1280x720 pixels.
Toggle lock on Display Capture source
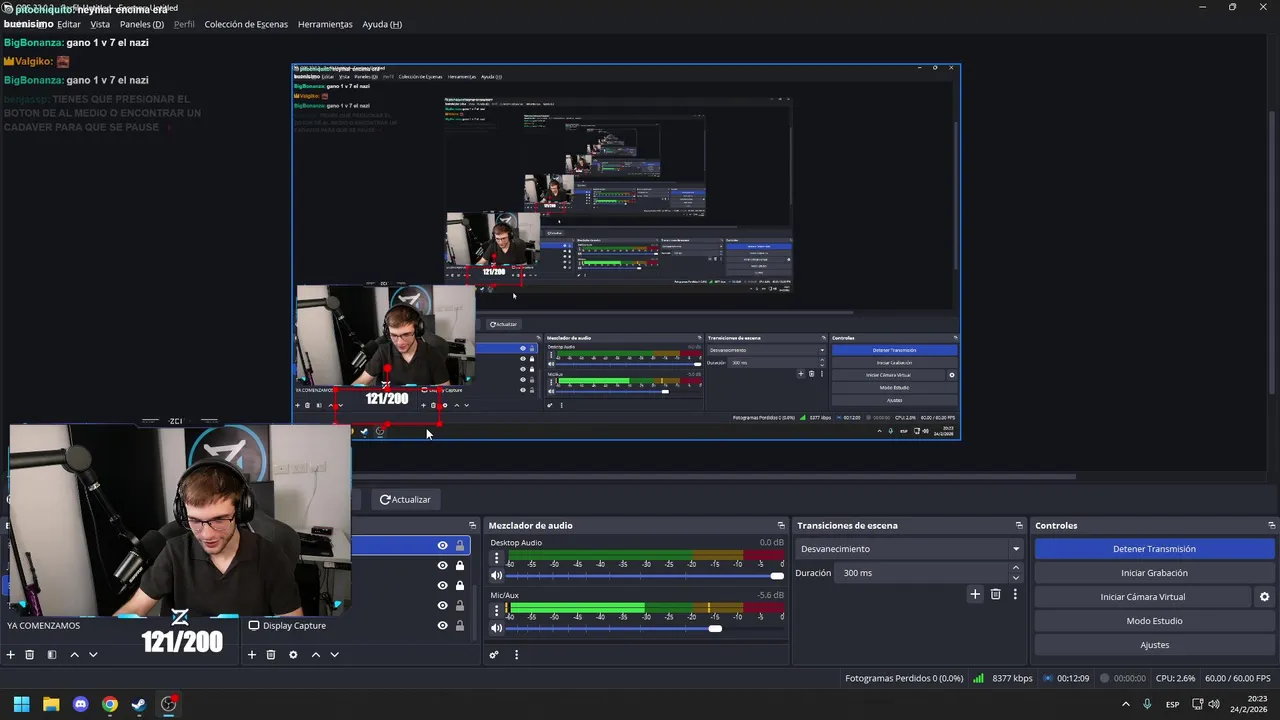[460, 625]
